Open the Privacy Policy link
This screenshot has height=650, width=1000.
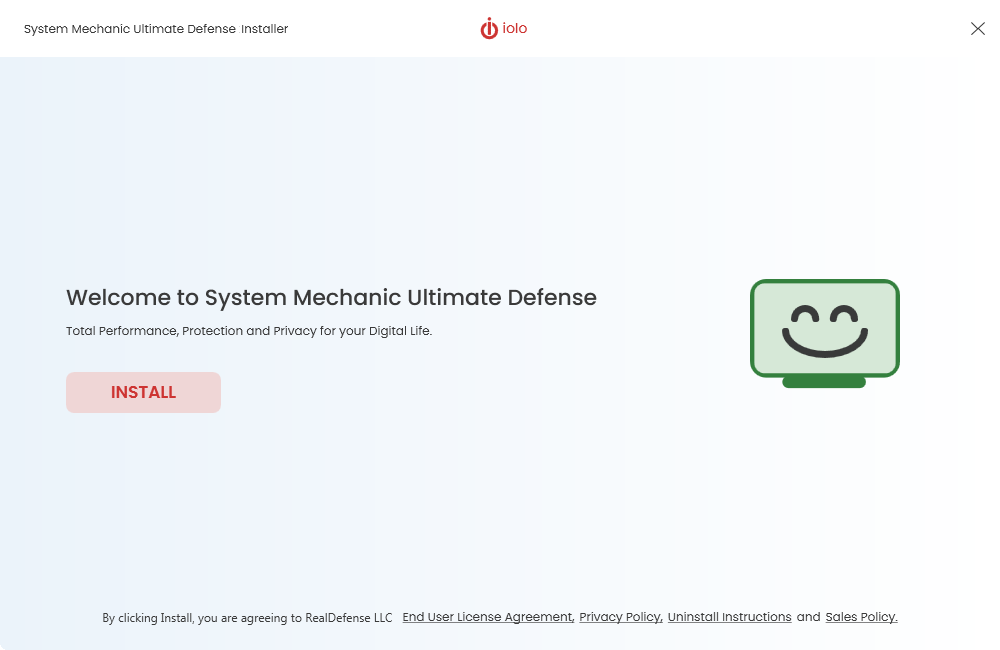point(621,617)
